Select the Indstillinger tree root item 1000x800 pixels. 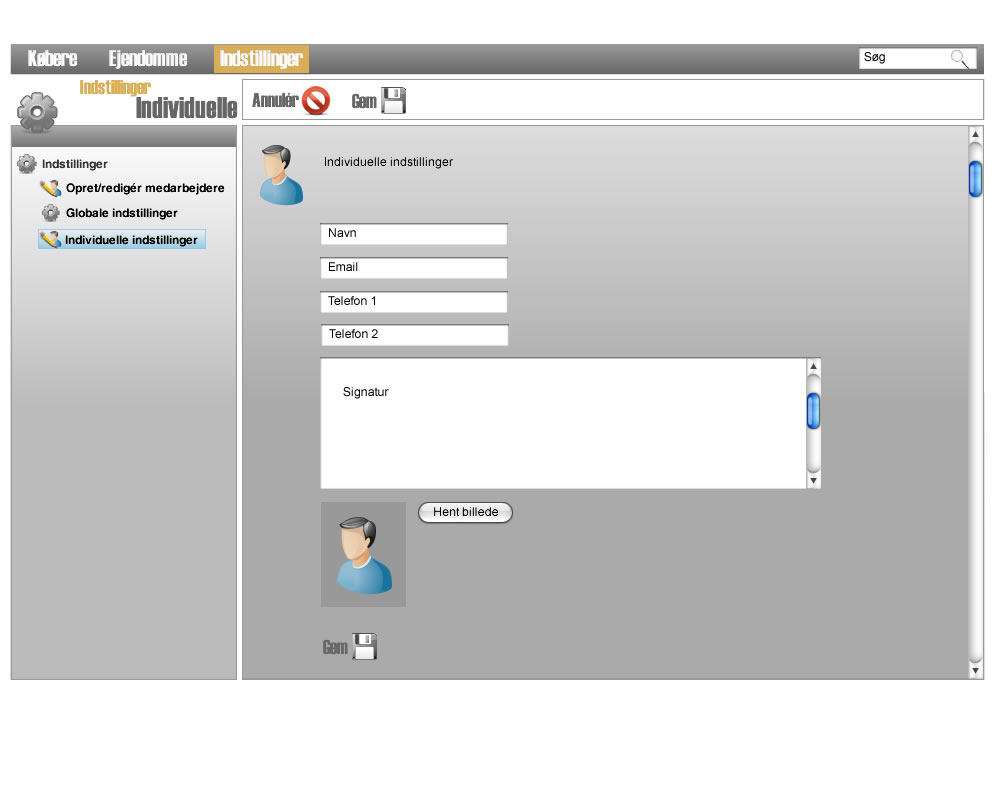(75, 164)
